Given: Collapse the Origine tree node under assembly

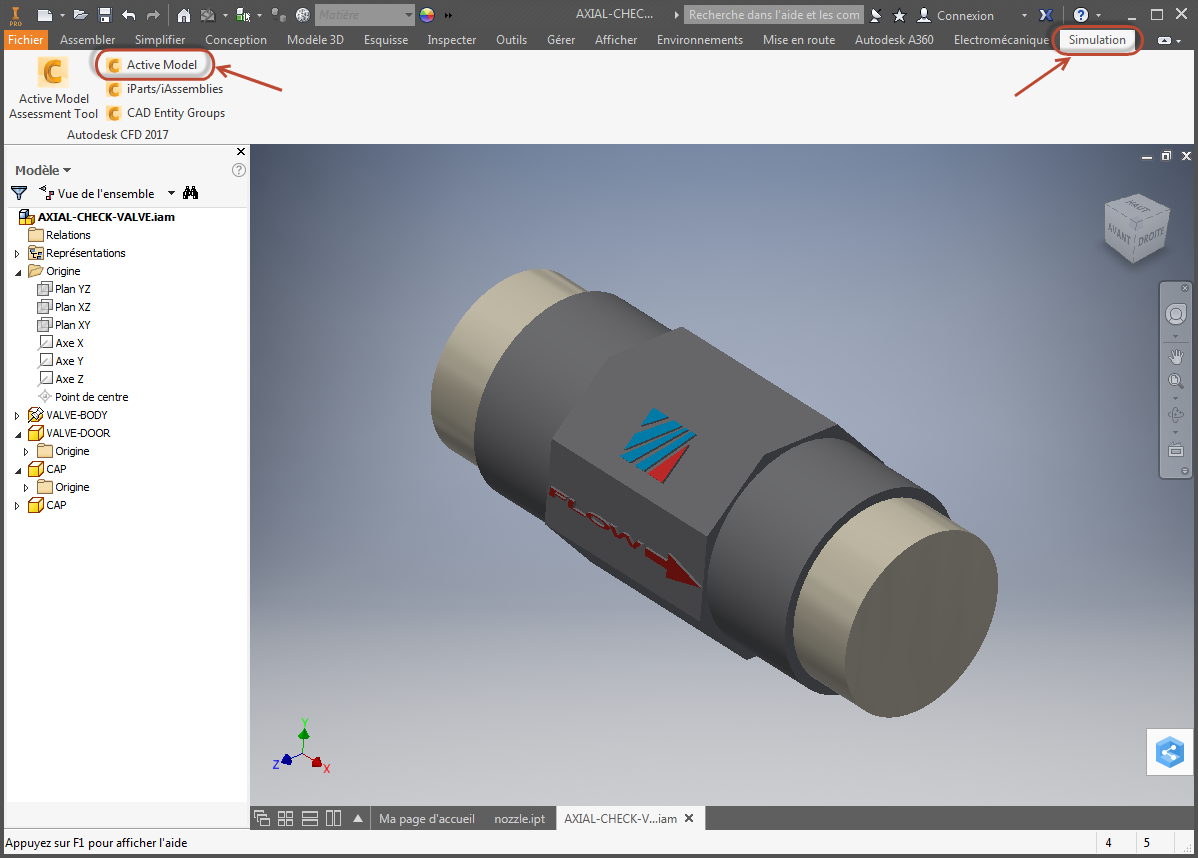Looking at the screenshot, I should [18, 272].
